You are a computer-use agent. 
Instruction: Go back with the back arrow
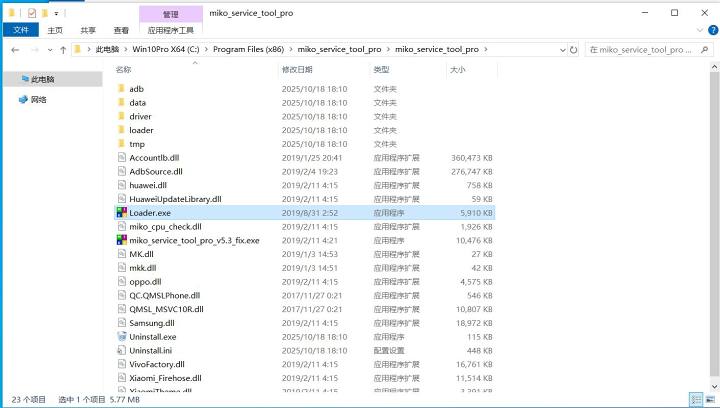[15, 50]
